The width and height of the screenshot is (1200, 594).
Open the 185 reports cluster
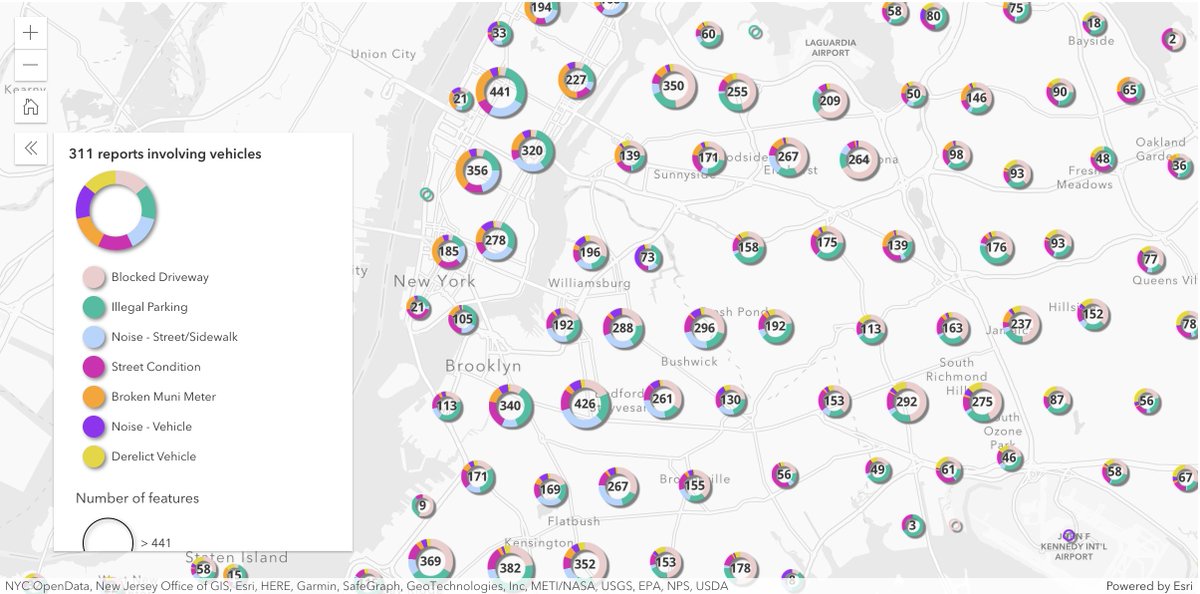tap(449, 252)
